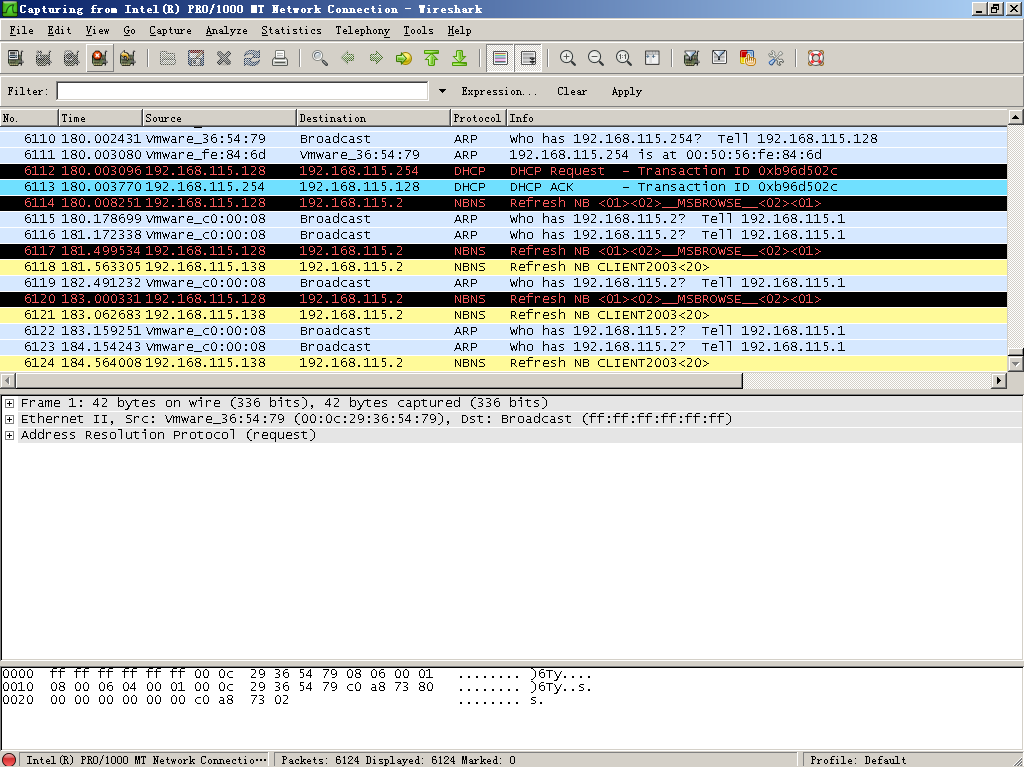Jump to the last packet
Image resolution: width=1024 pixels, height=768 pixels.
tap(460, 58)
